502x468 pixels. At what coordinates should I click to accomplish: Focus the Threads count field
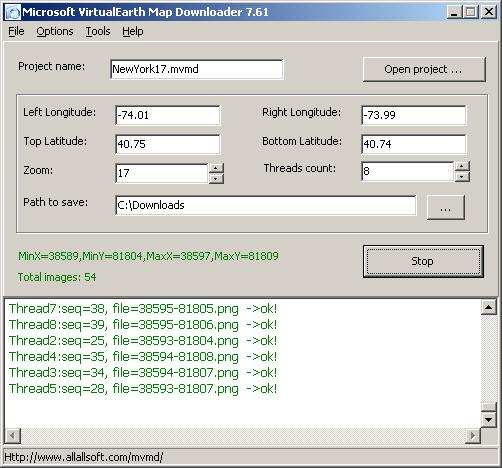click(408, 171)
